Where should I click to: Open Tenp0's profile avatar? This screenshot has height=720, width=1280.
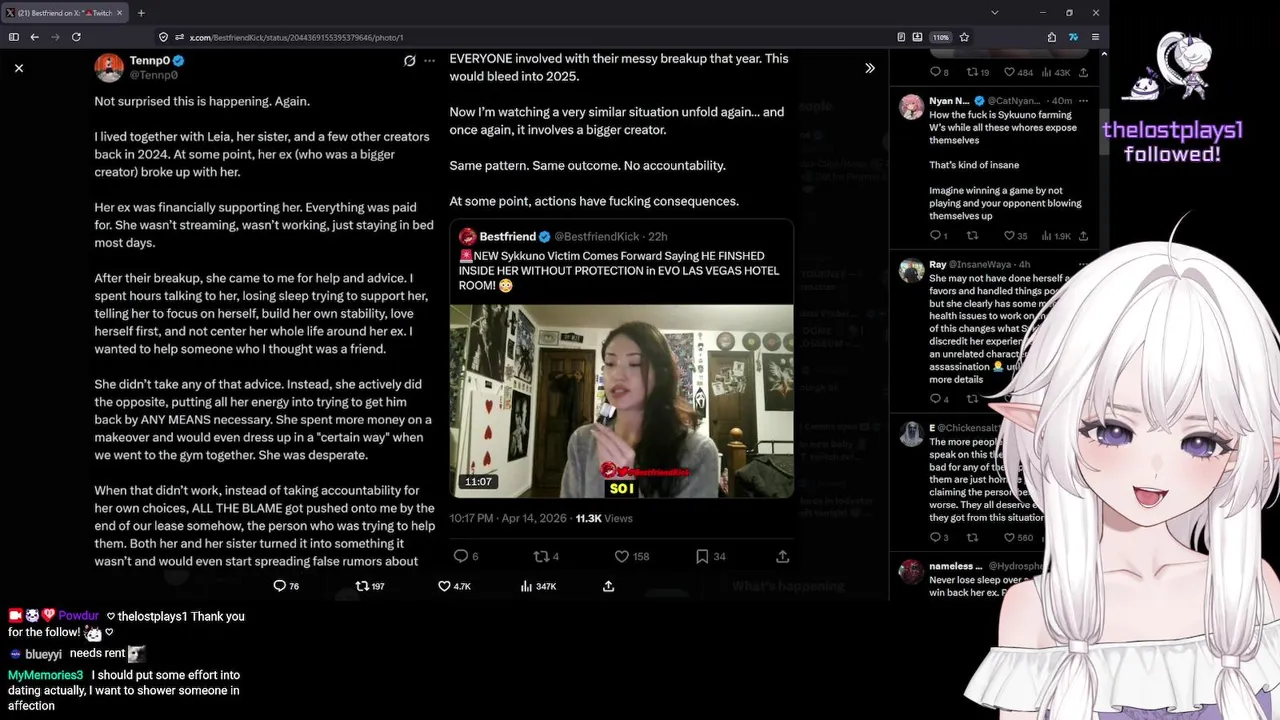(x=109, y=67)
